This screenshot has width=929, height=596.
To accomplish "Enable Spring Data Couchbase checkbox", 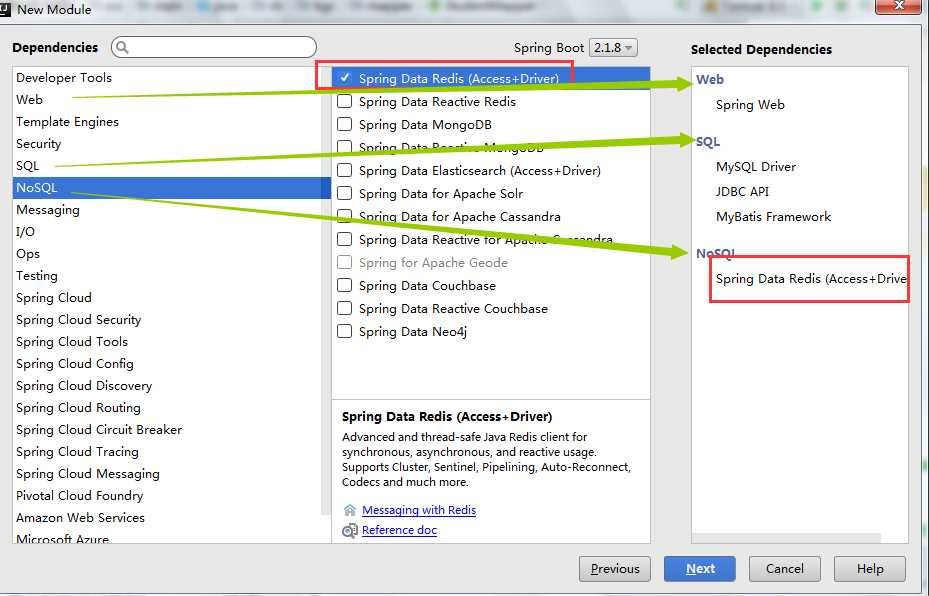I will (x=345, y=286).
